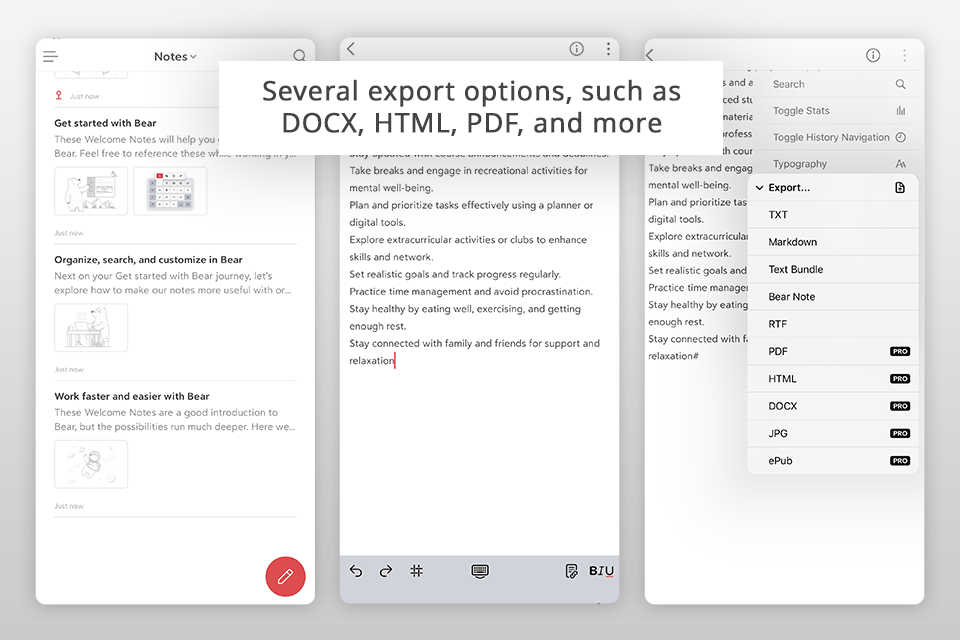Hide the keyboard using the keyboard icon
The image size is (960, 640).
point(480,571)
